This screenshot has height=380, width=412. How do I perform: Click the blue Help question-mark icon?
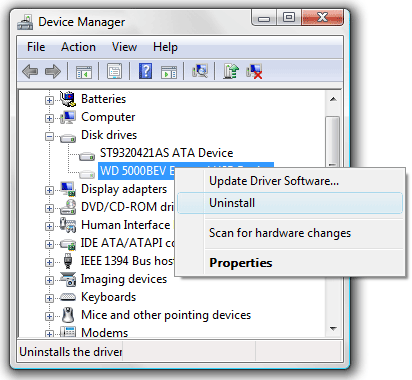(145, 71)
